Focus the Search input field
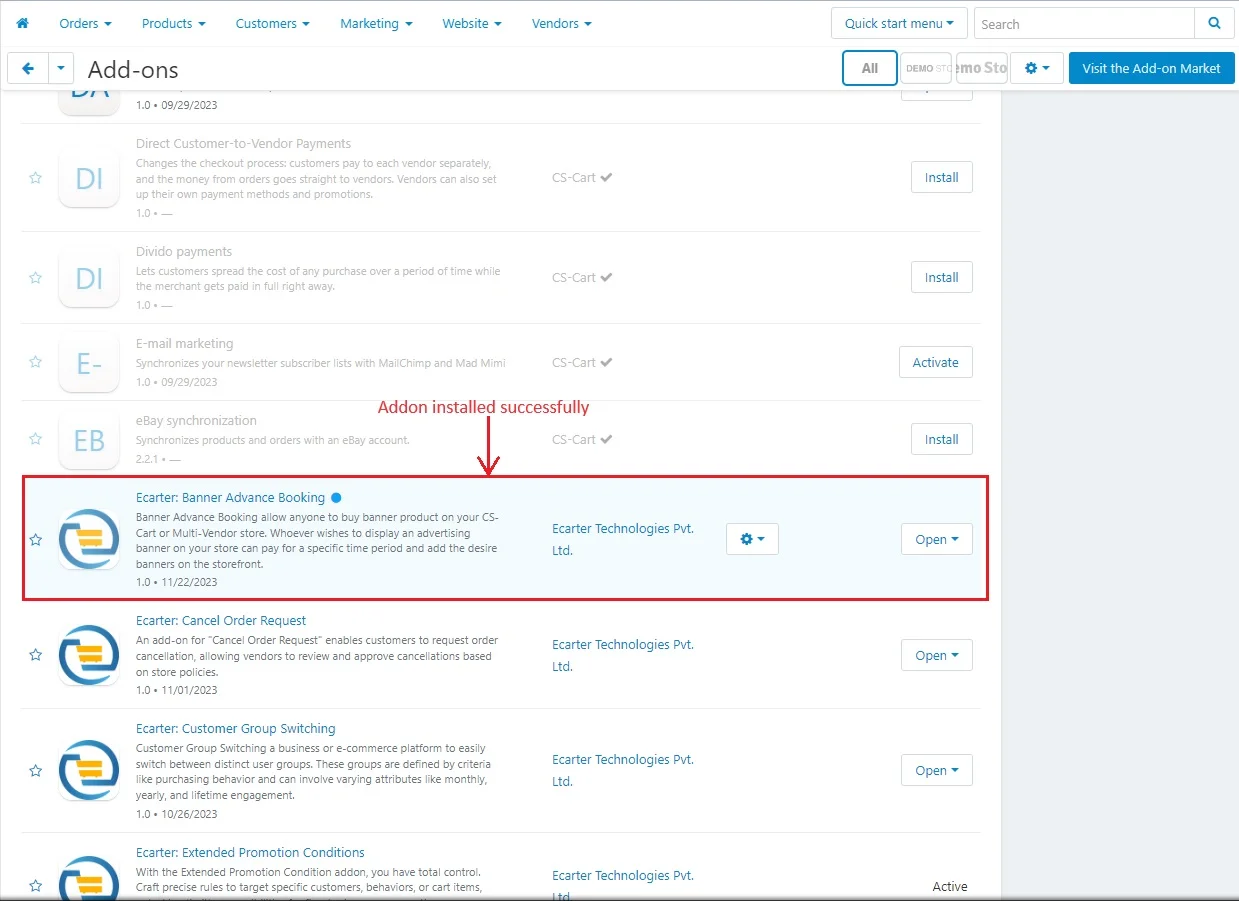 (1084, 24)
